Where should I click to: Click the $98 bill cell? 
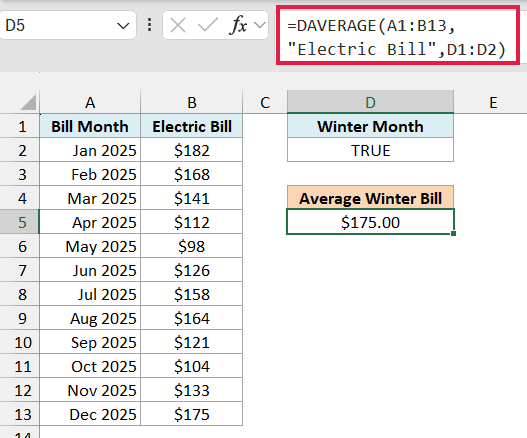[x=192, y=246]
